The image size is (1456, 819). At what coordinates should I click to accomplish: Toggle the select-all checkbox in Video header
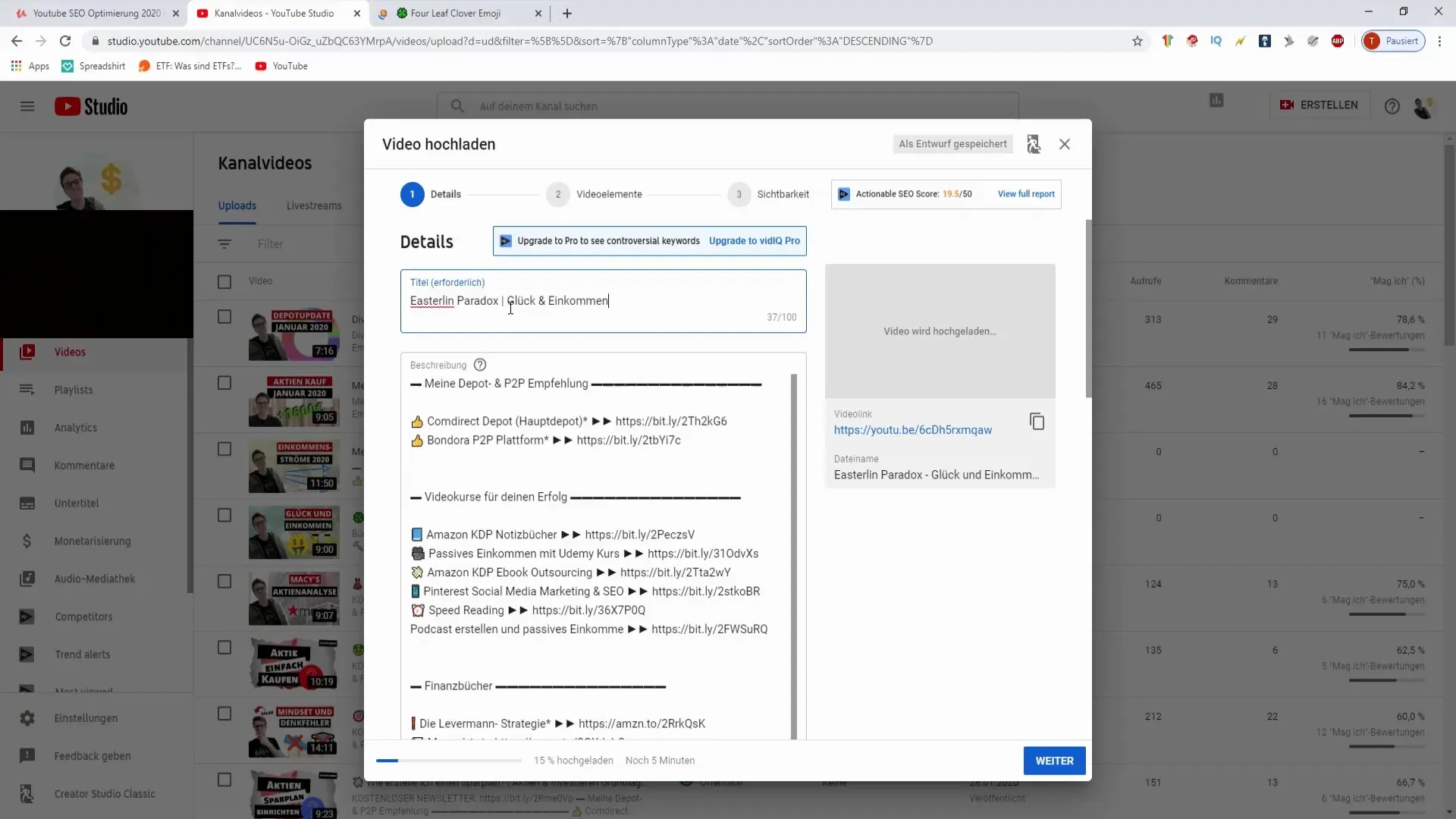224,282
